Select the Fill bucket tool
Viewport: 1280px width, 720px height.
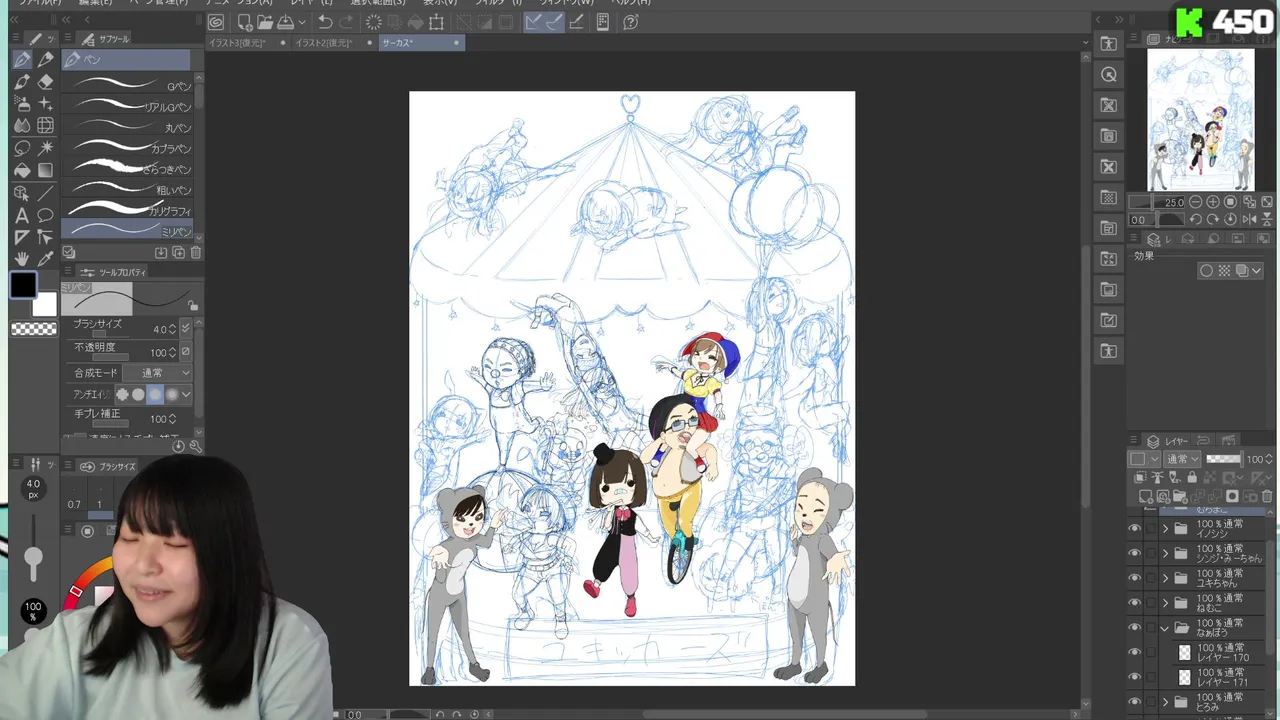click(22, 170)
